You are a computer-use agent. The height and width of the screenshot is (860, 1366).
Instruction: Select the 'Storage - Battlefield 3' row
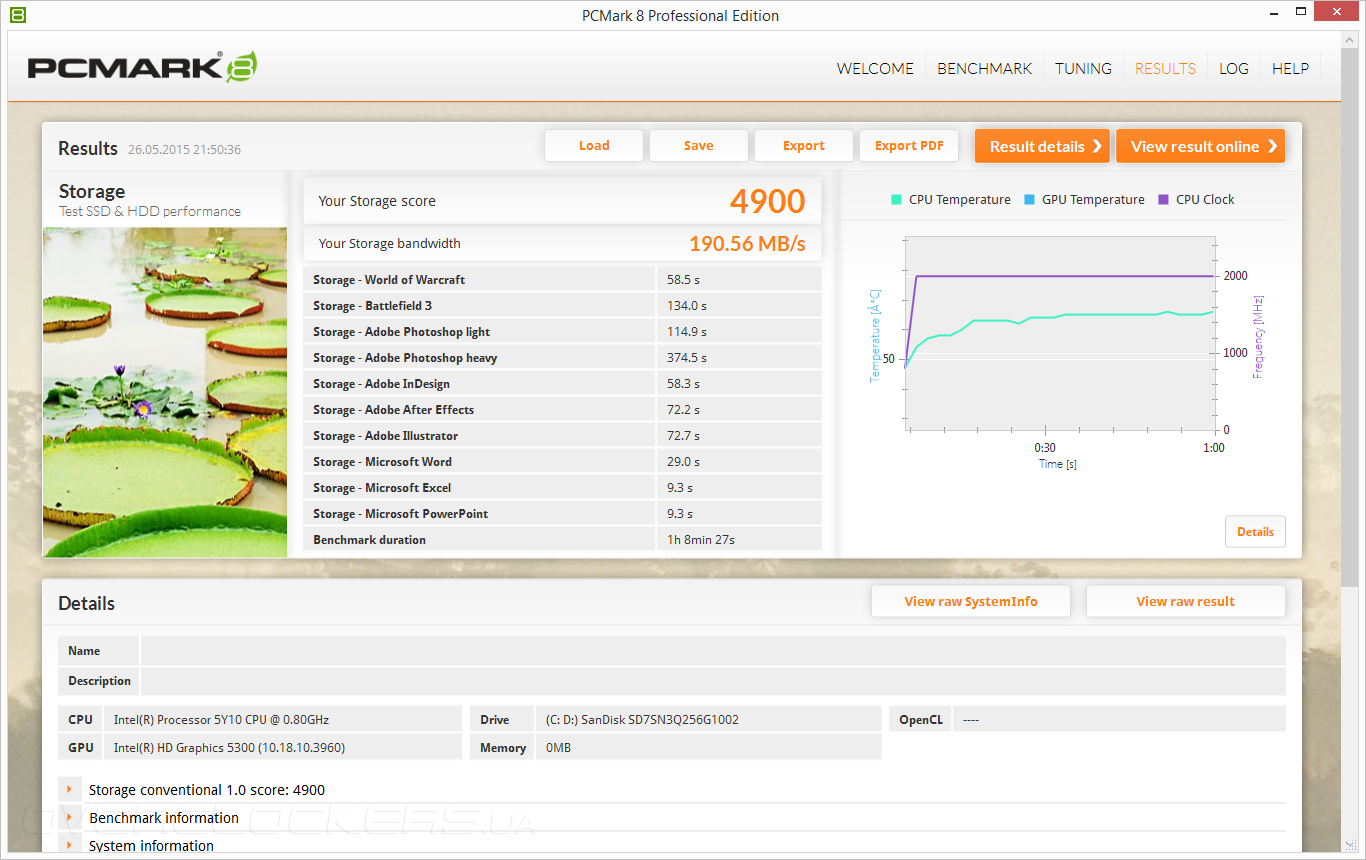562,306
